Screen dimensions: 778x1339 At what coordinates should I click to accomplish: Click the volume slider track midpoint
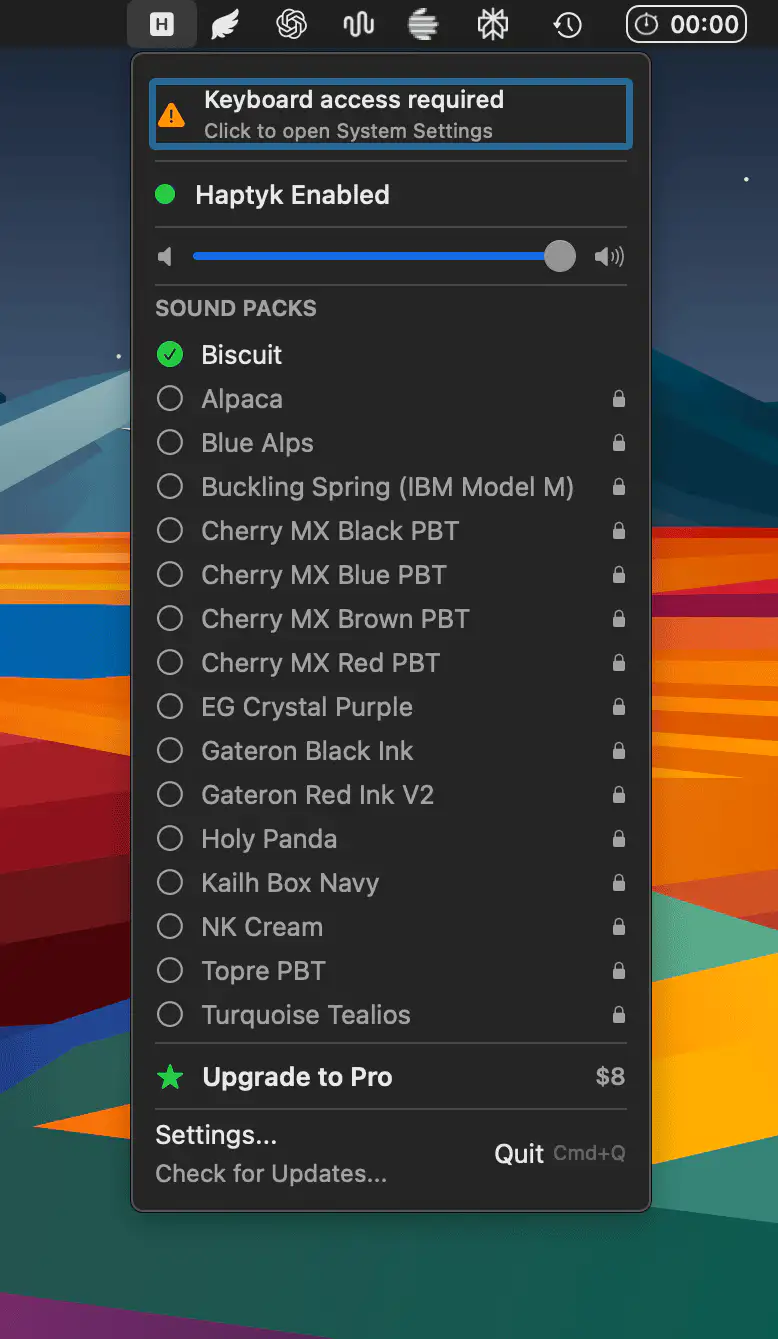(x=376, y=257)
